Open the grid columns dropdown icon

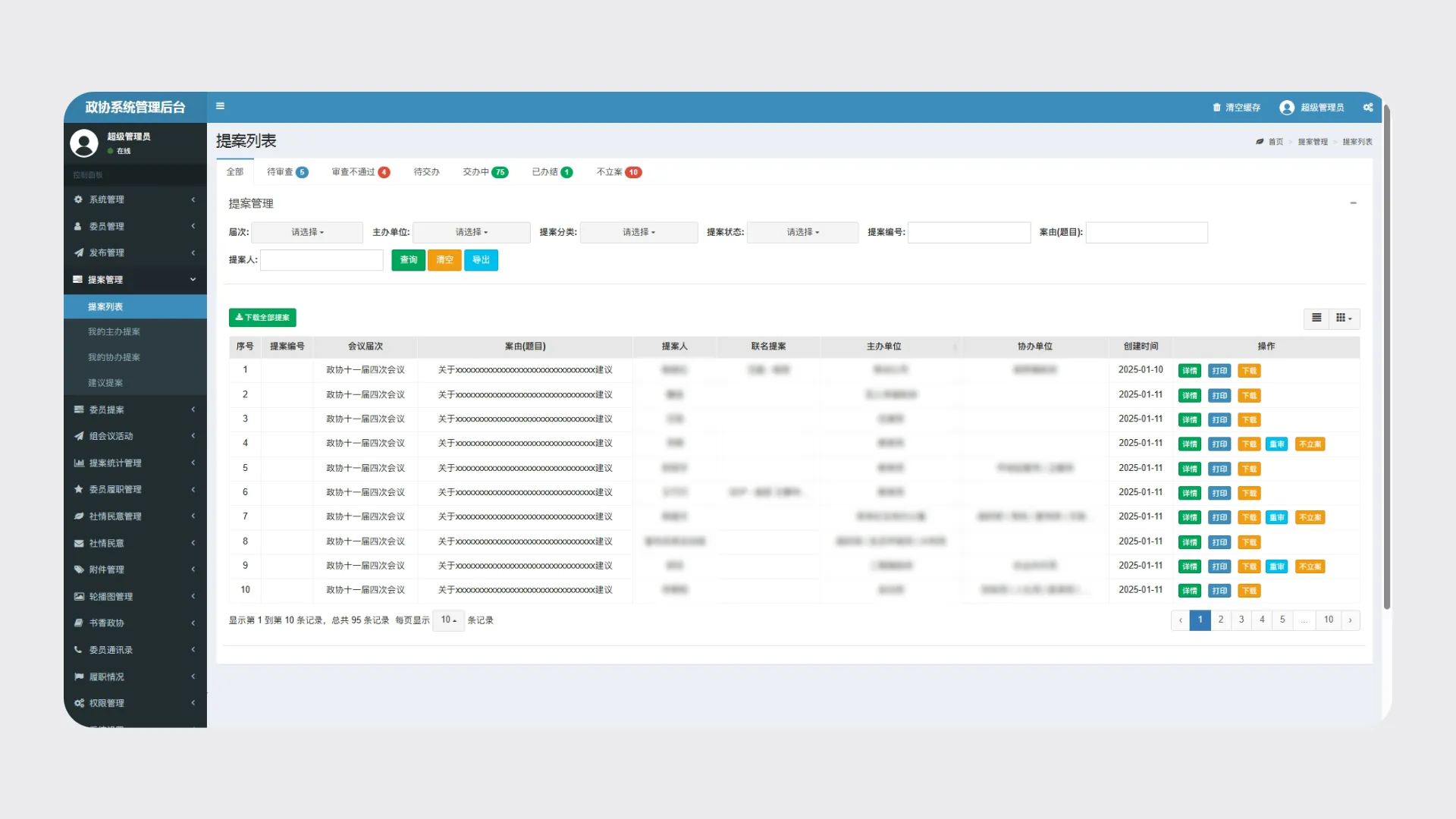click(1344, 318)
